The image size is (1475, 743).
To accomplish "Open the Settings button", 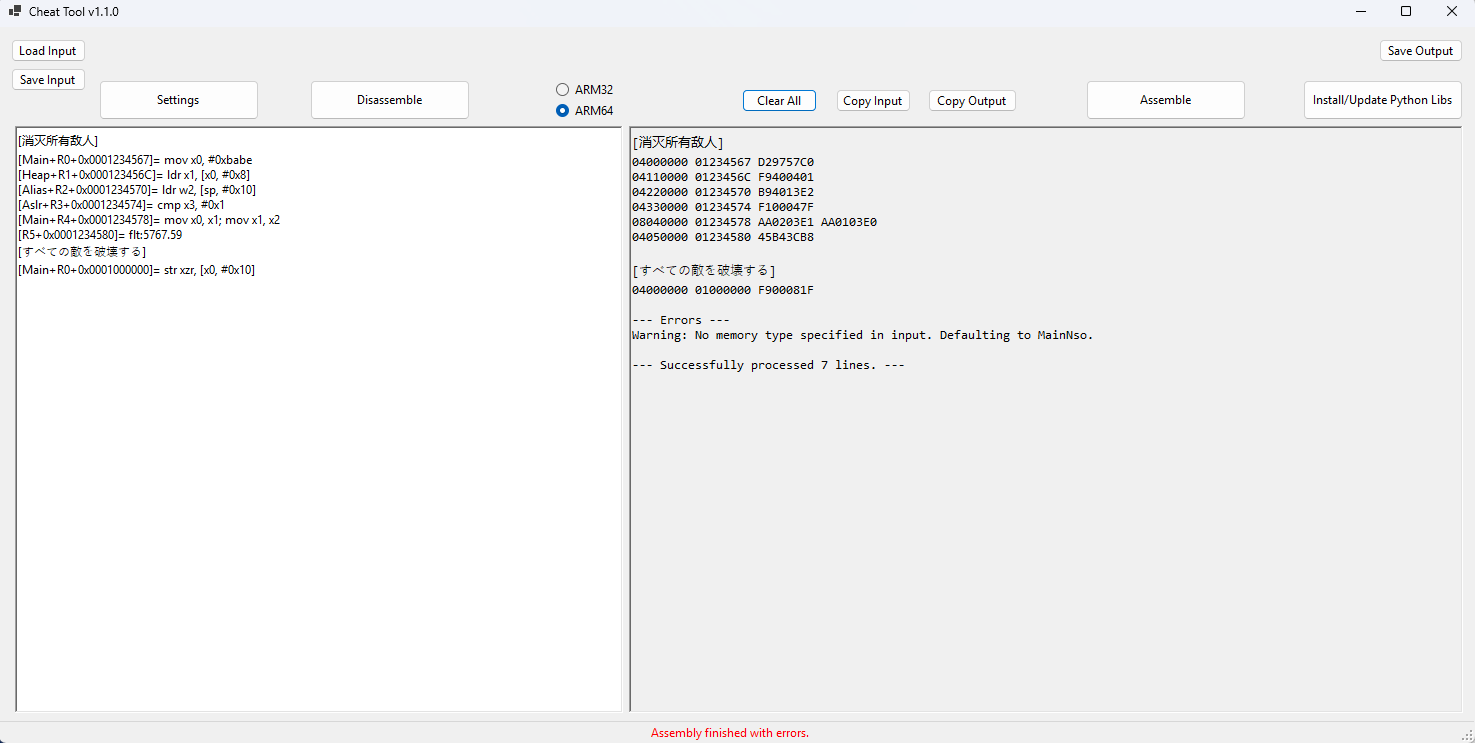I will point(178,100).
